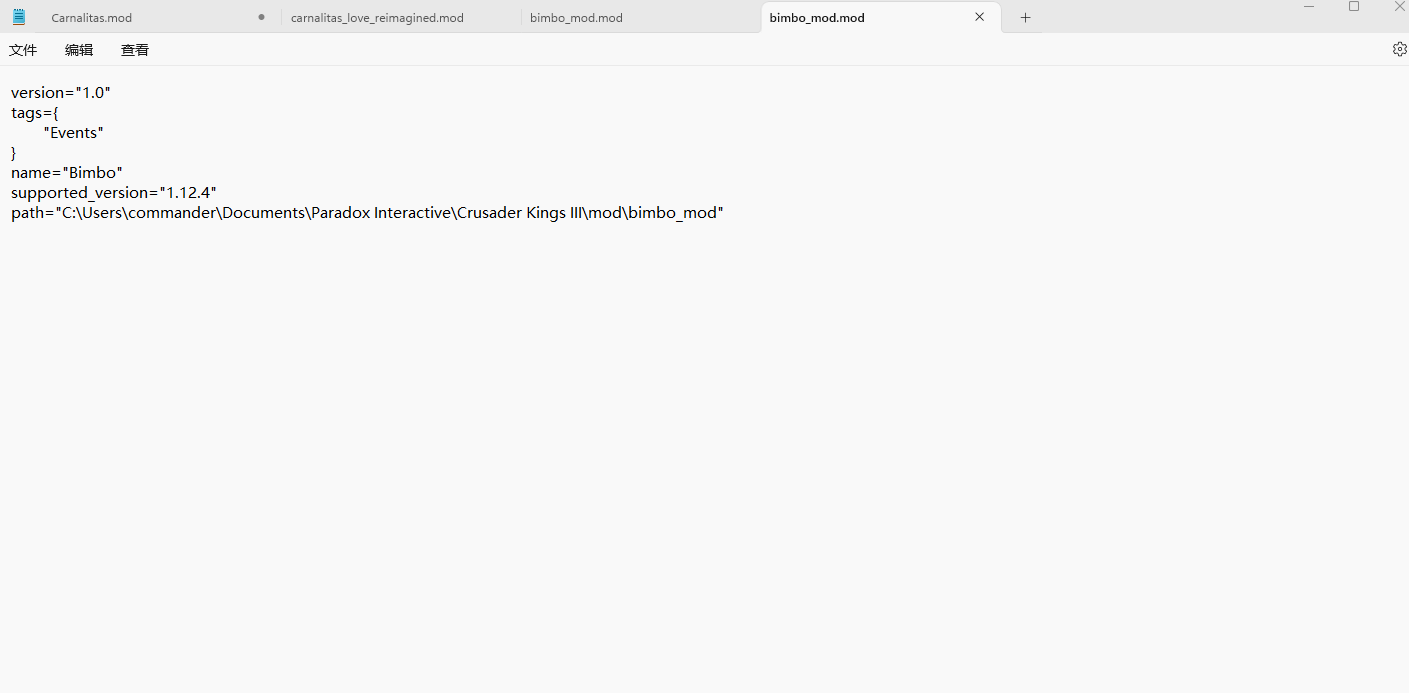Click the Notepad app icon in title bar

pyautogui.click(x=19, y=17)
